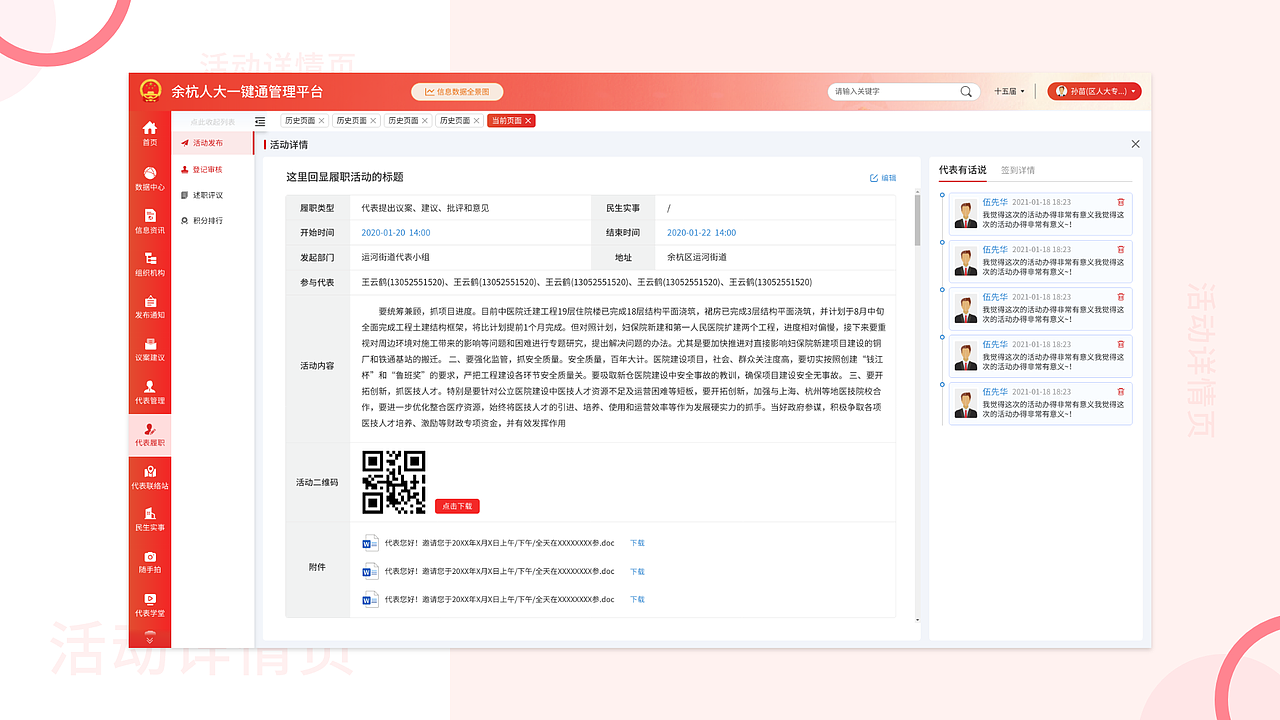Screen dimensions: 1280x720
Task: Click the 活动详情 heading
Action: 288,144
